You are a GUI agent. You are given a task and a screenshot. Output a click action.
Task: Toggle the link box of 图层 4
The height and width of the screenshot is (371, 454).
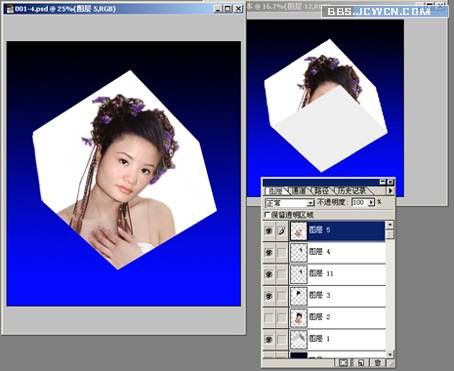[282, 253]
